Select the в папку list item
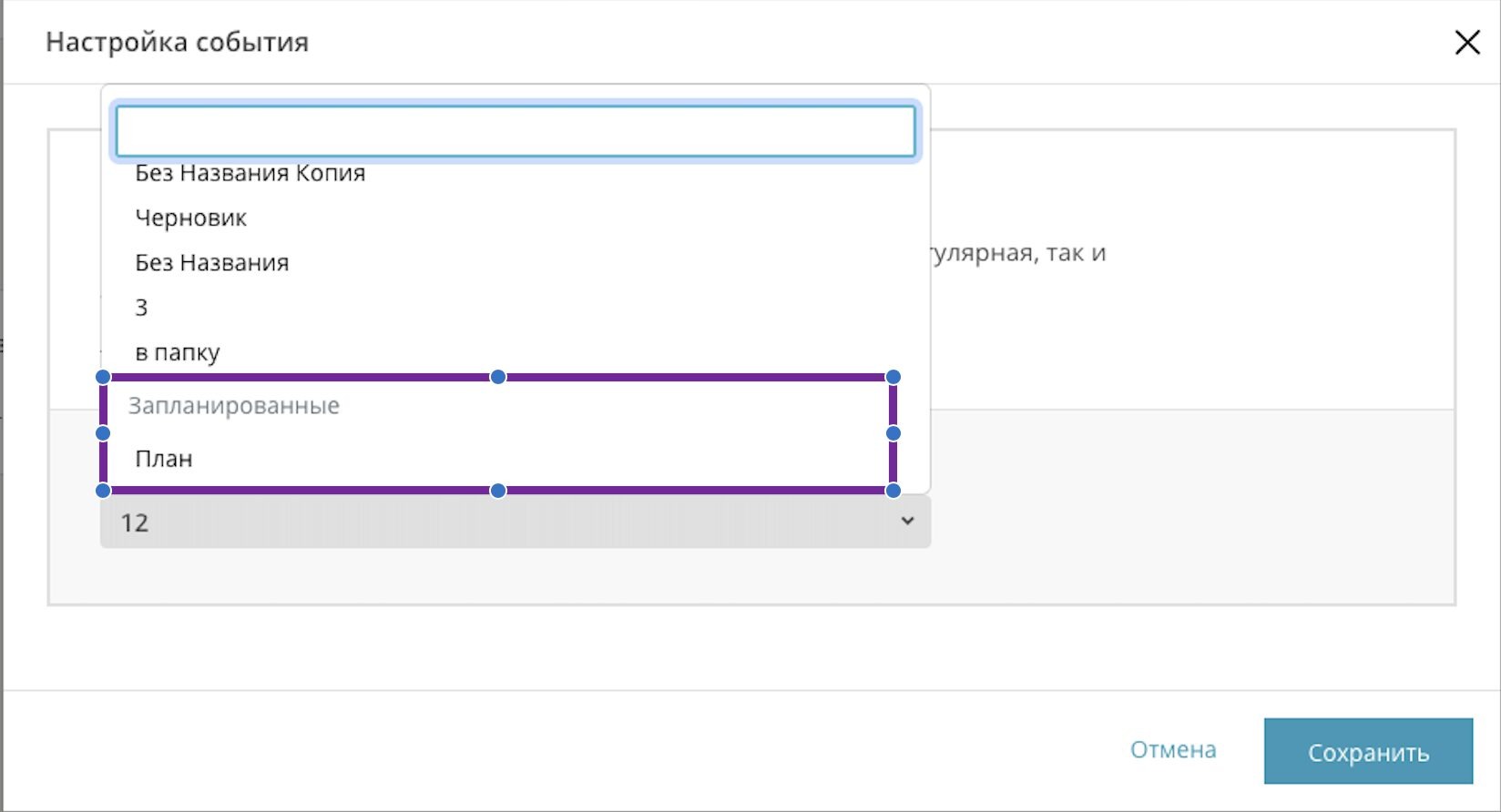The height and width of the screenshot is (812, 1501). tap(178, 352)
